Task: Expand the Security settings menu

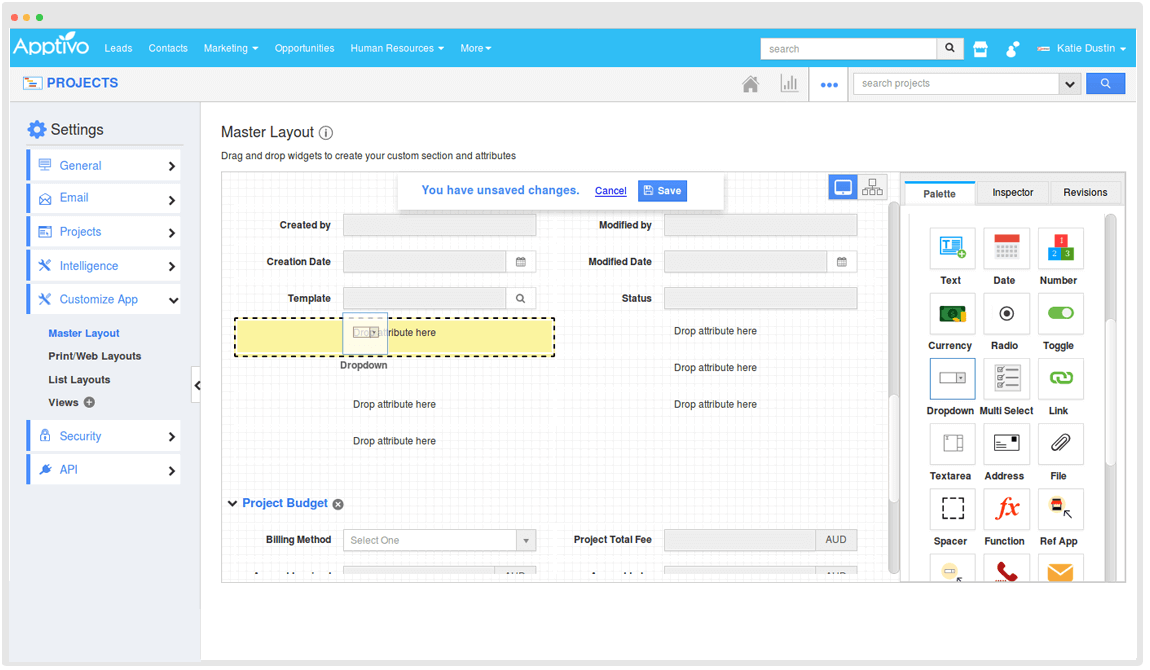Action: click(104, 436)
